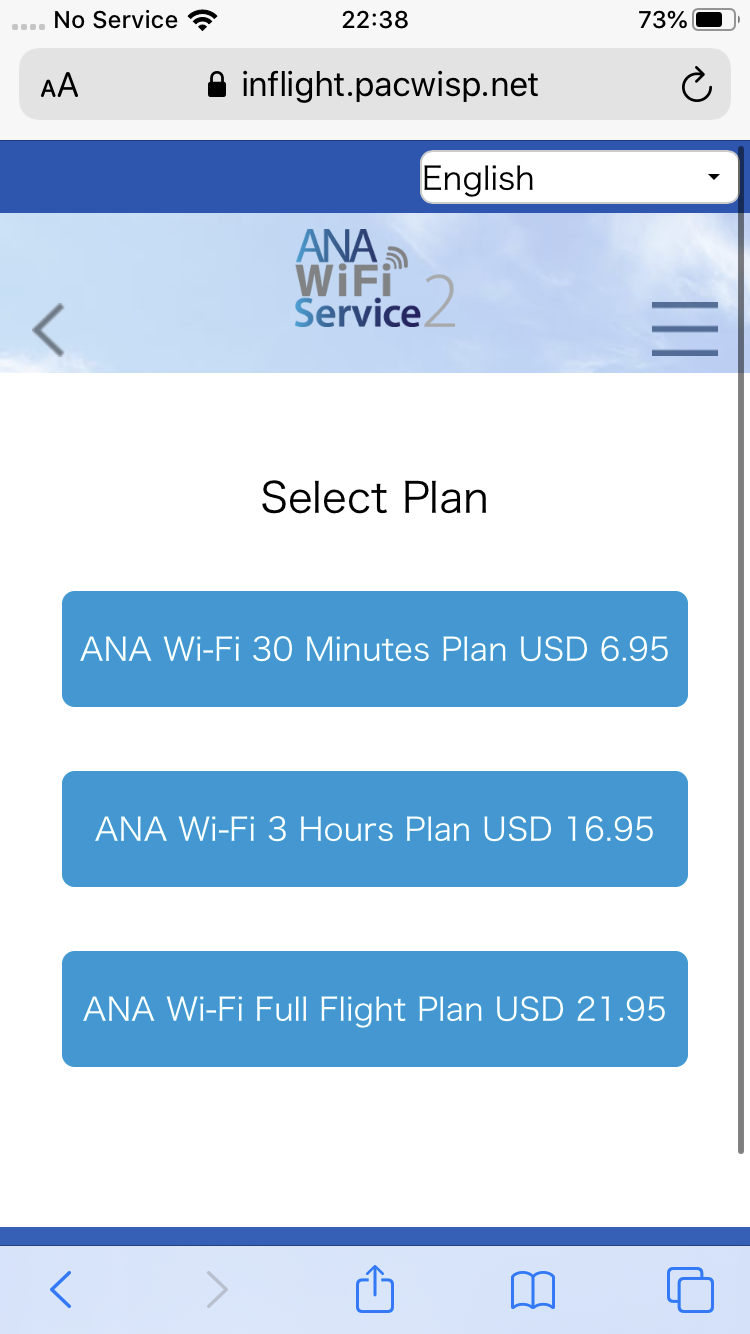Choose ANA Wi-Fi 3 Hours Plan
The width and height of the screenshot is (750, 1334).
tap(375, 829)
